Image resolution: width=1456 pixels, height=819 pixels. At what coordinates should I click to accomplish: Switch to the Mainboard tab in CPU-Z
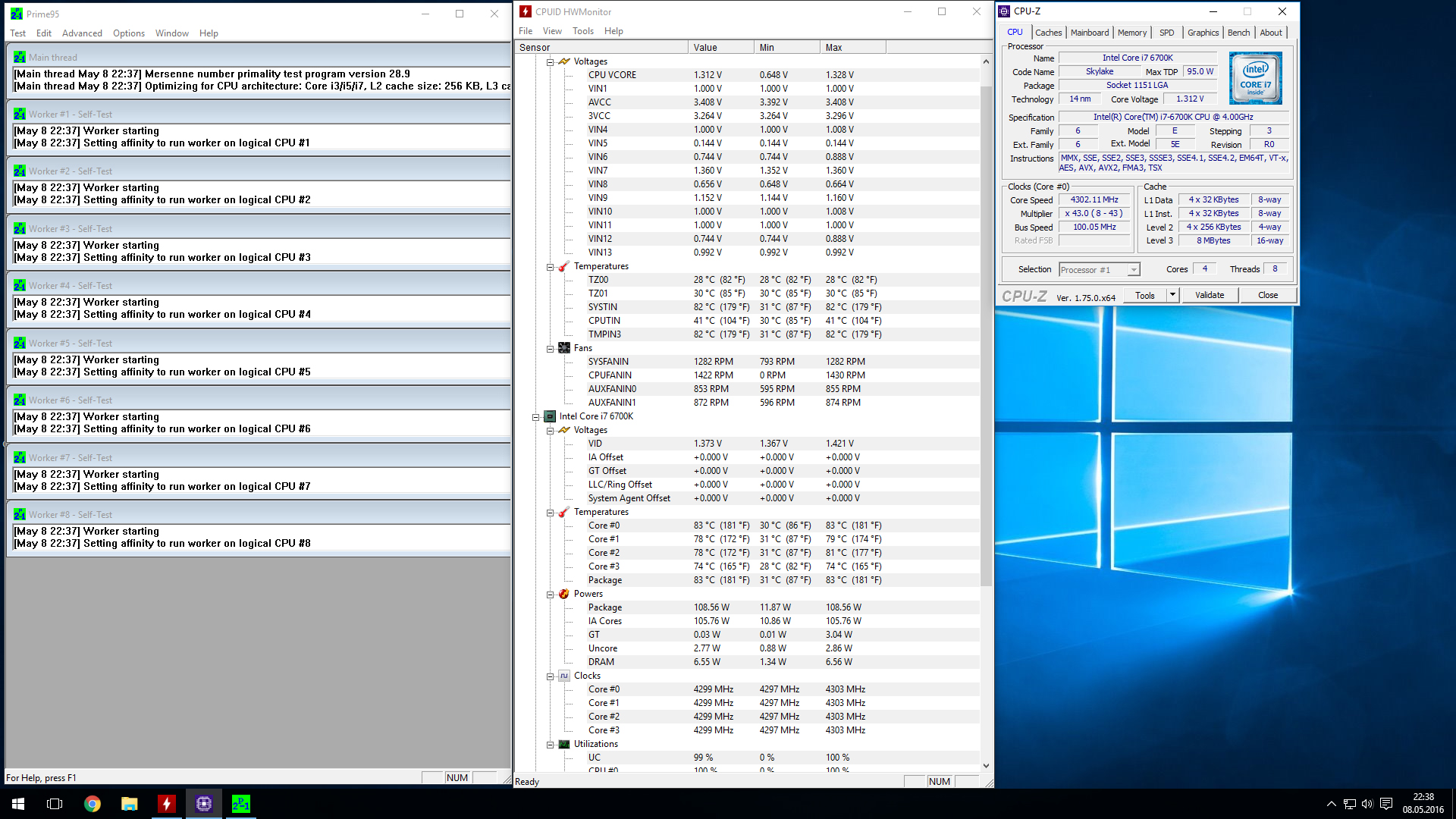click(x=1090, y=33)
